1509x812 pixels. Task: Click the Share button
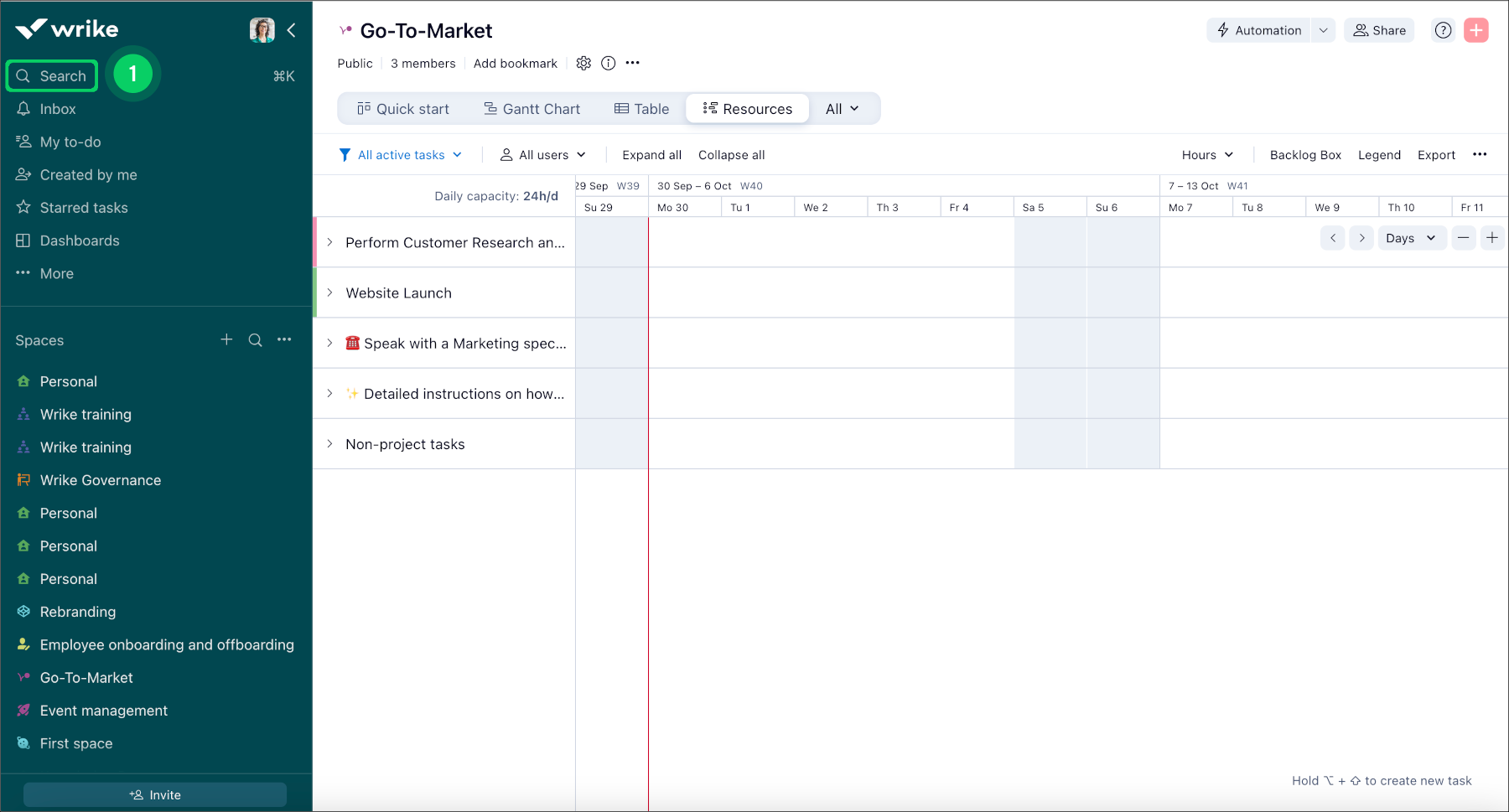point(1379,30)
